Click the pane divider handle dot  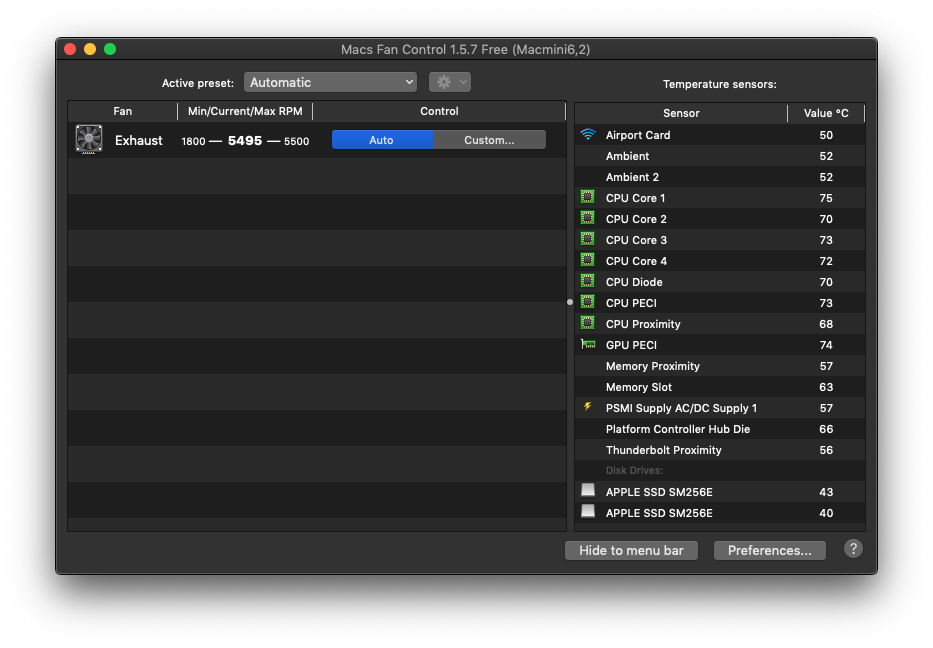[570, 302]
